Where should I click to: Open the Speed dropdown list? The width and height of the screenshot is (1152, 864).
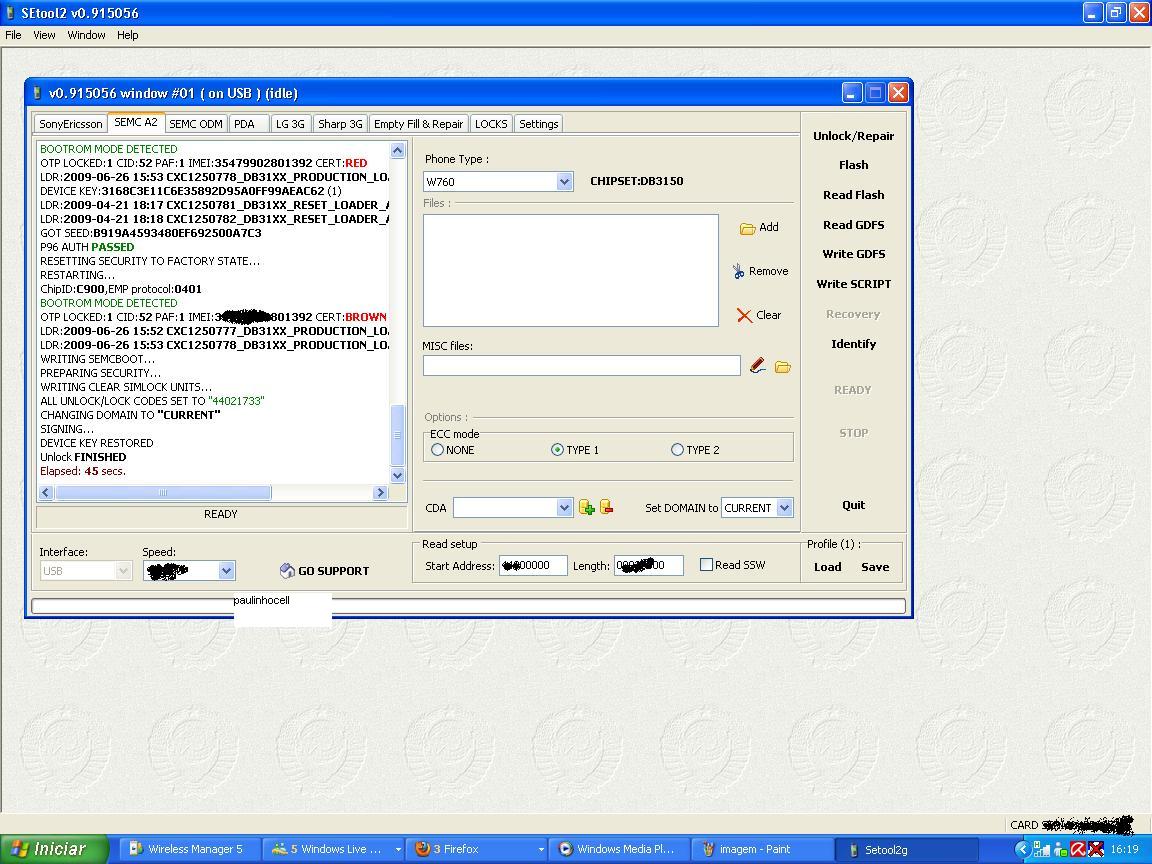coord(226,571)
